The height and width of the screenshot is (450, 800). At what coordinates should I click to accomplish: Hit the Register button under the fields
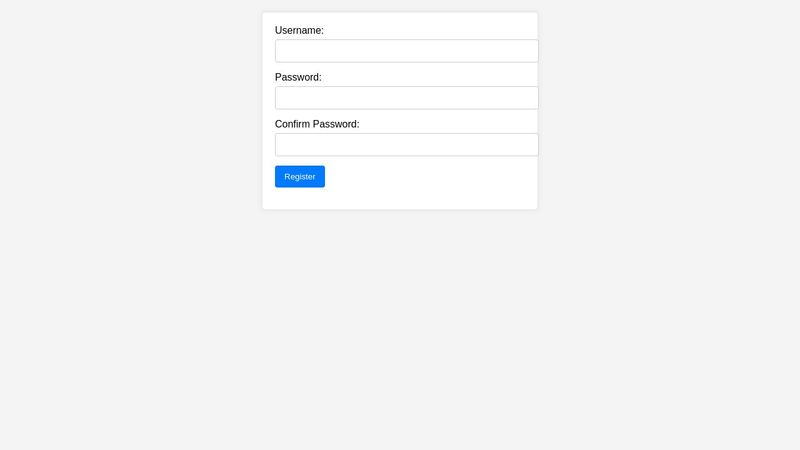pos(300,177)
